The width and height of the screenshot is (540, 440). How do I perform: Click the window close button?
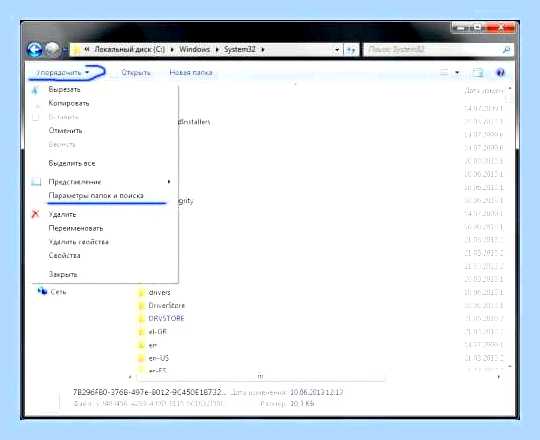501,28
